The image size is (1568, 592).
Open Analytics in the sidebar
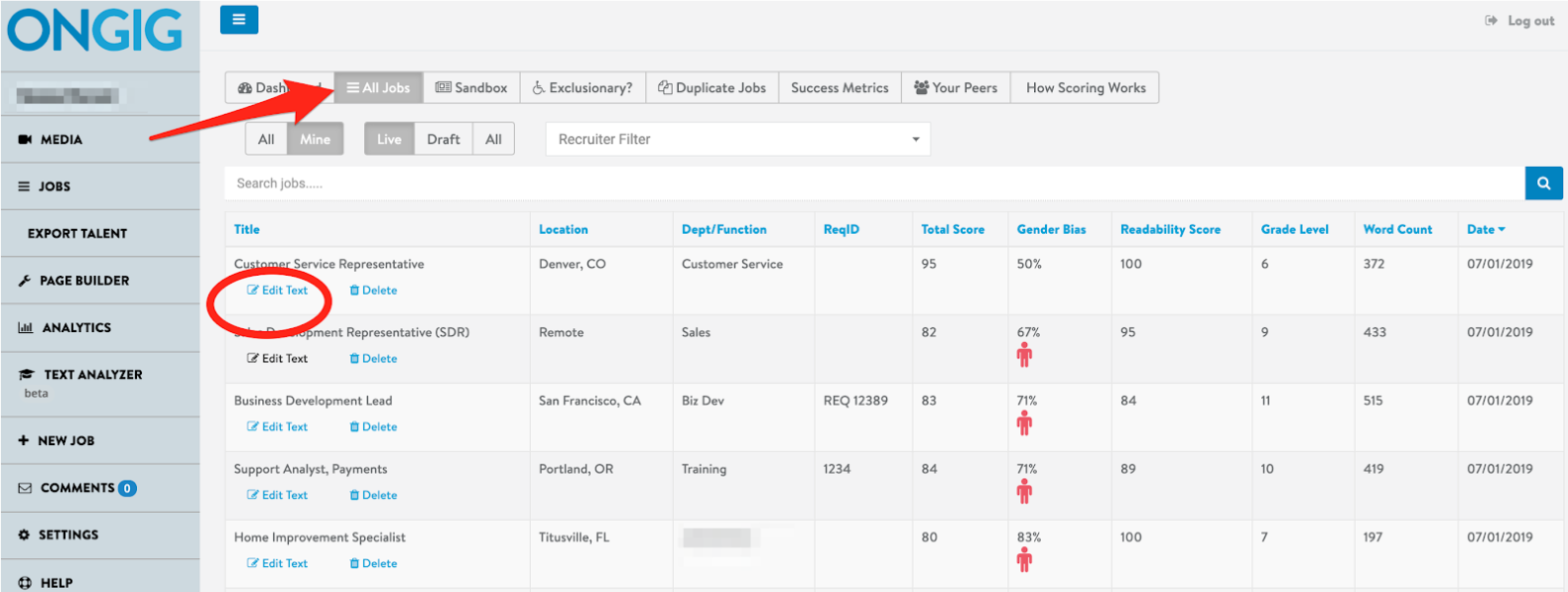pyautogui.click(x=99, y=327)
